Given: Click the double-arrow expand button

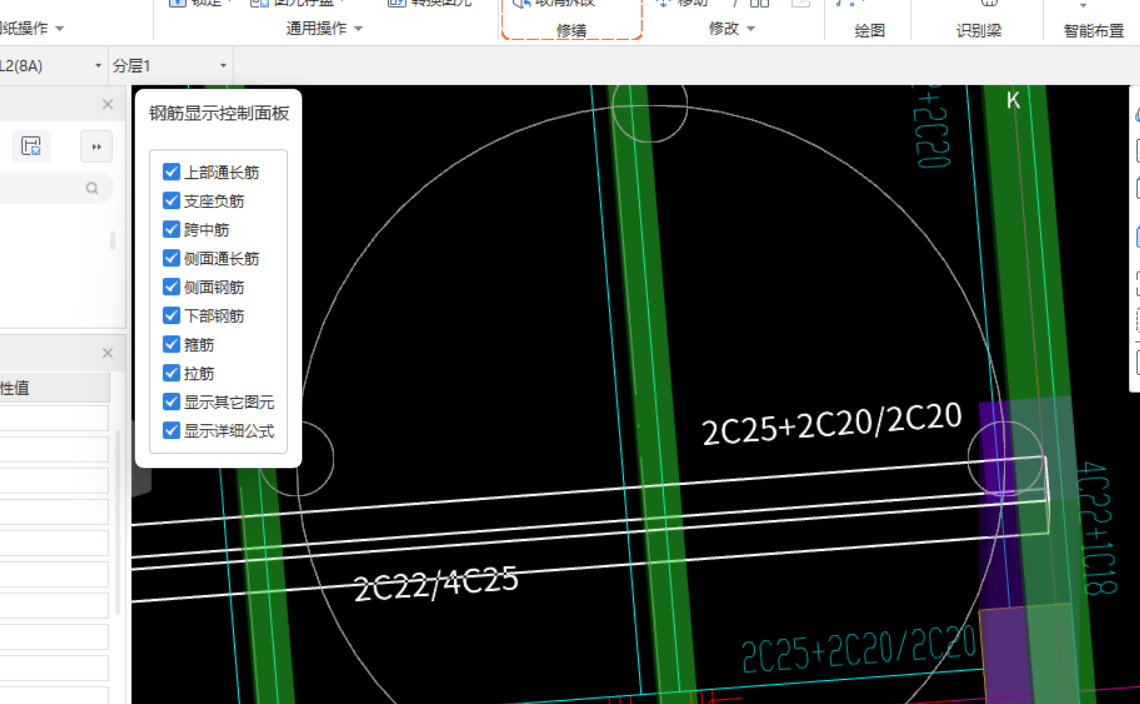Looking at the screenshot, I should coord(97,147).
